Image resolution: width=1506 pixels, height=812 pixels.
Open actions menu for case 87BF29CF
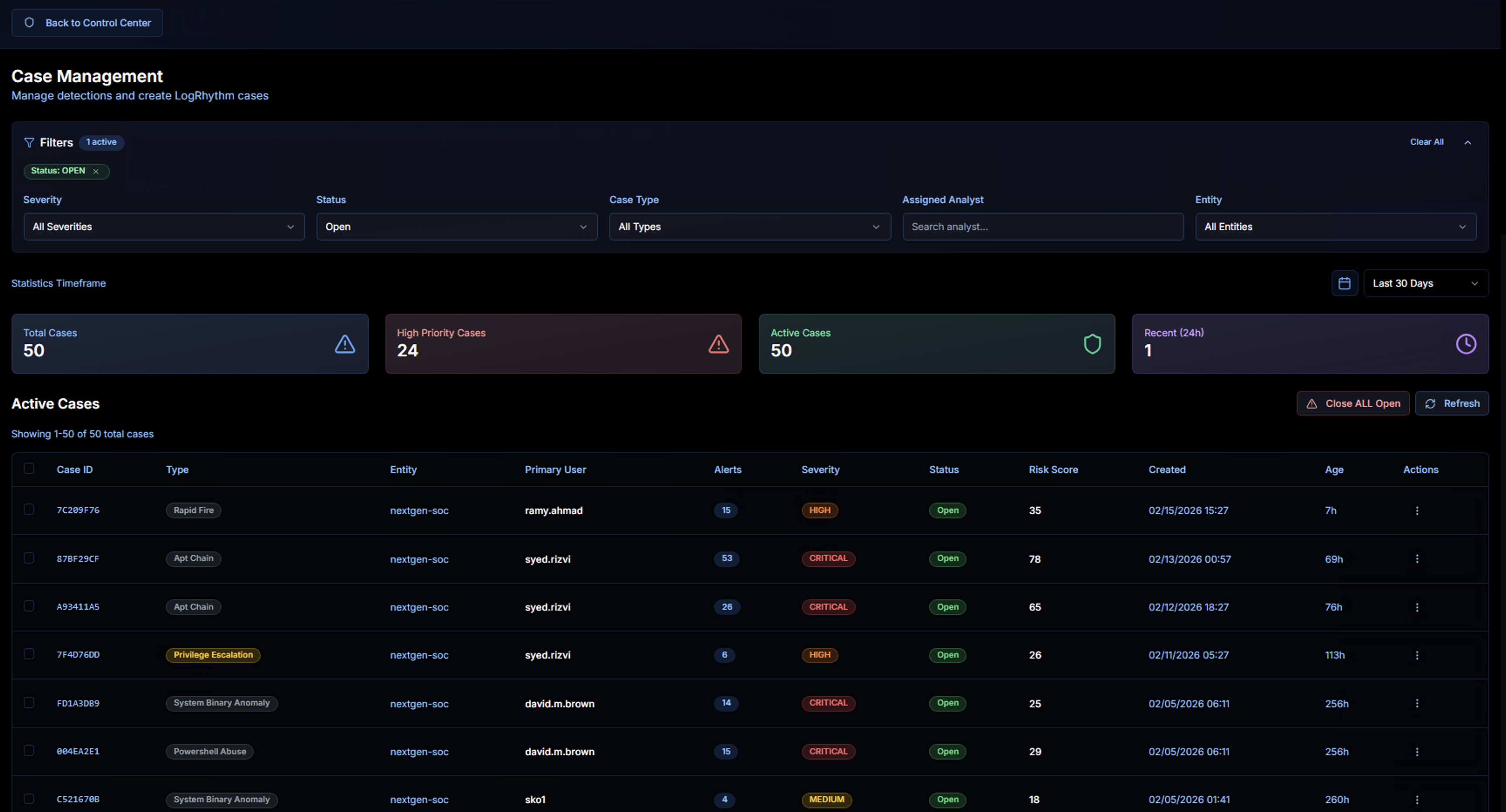coord(1417,559)
